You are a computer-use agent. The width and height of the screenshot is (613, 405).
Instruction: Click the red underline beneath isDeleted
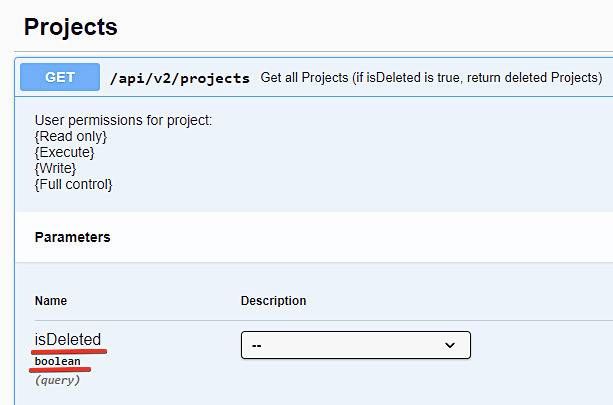click(69, 351)
